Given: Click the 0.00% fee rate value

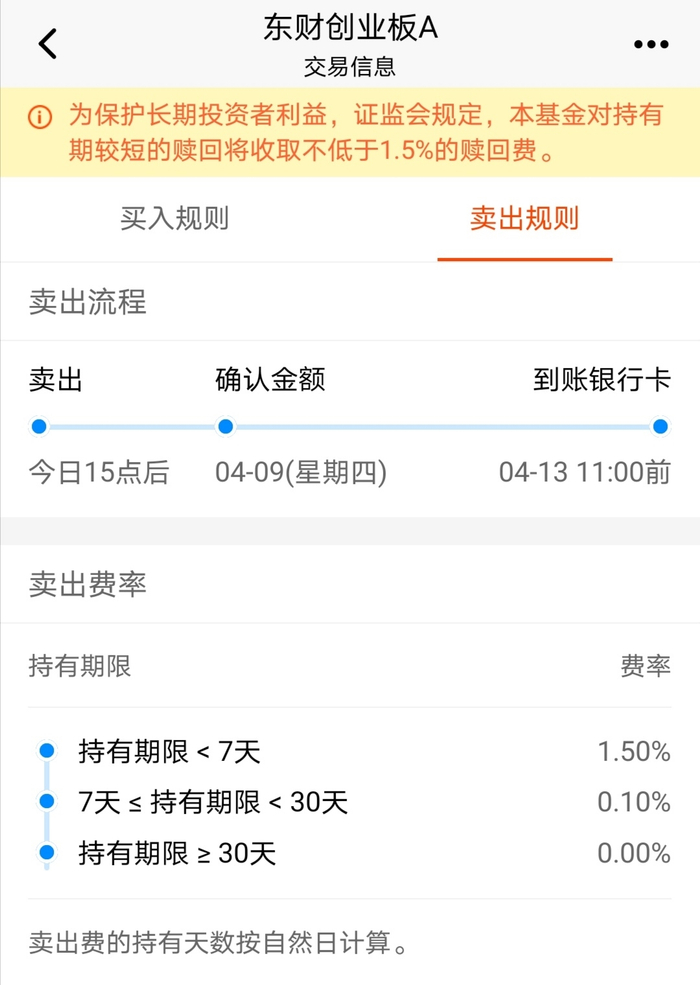Looking at the screenshot, I should click(634, 853).
